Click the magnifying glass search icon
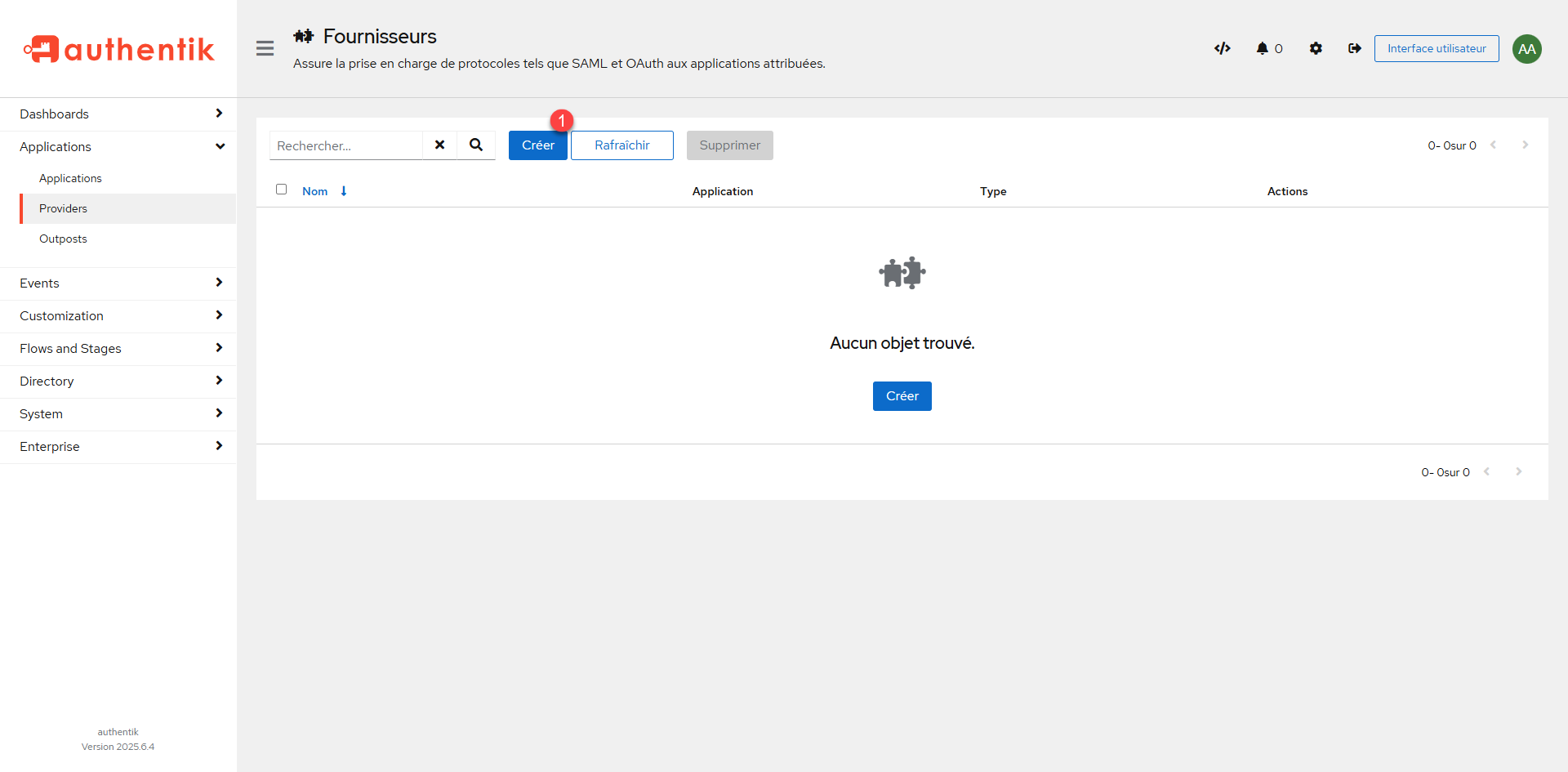 click(476, 145)
